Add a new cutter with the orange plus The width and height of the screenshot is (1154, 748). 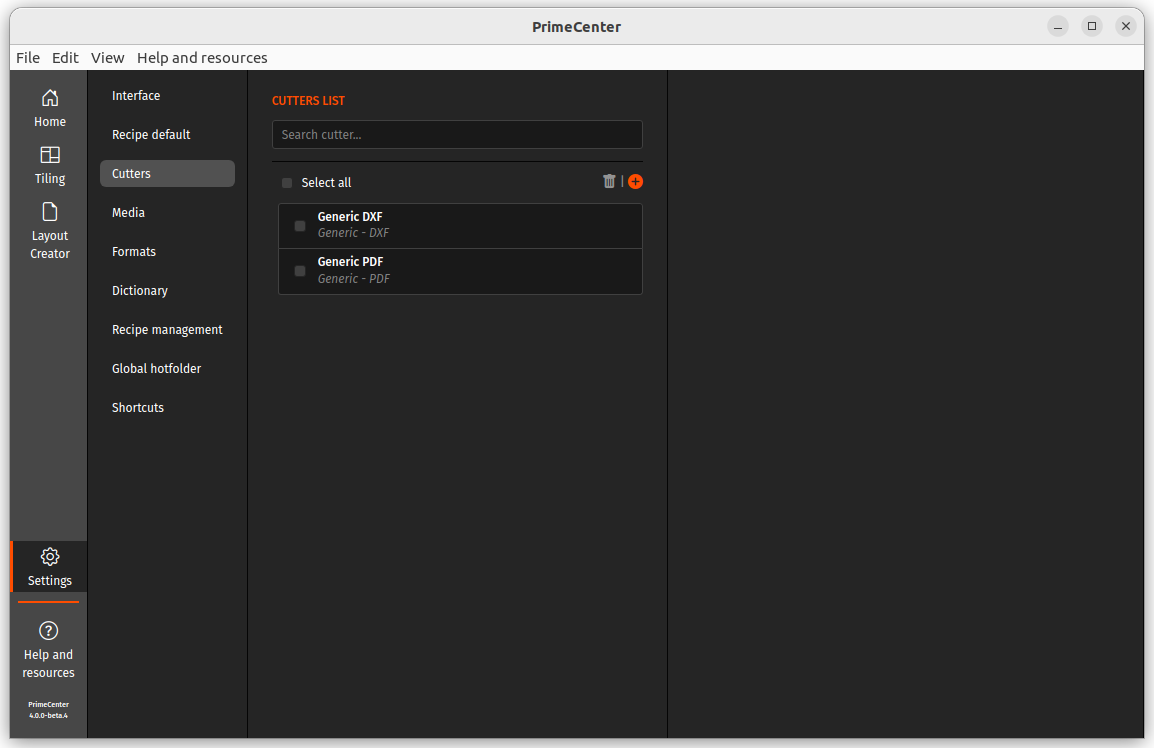(636, 181)
